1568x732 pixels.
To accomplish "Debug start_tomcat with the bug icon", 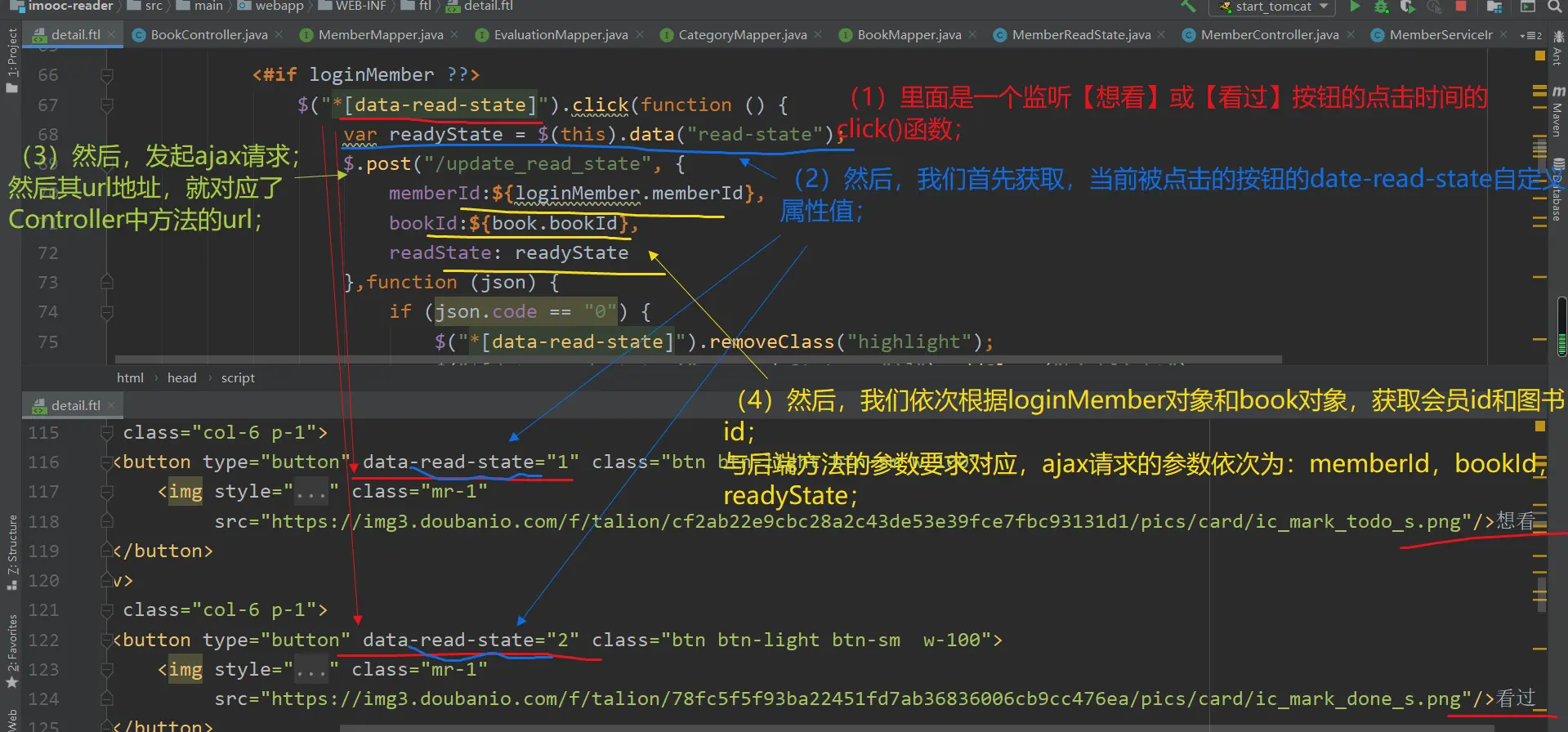I will pos(1382,7).
